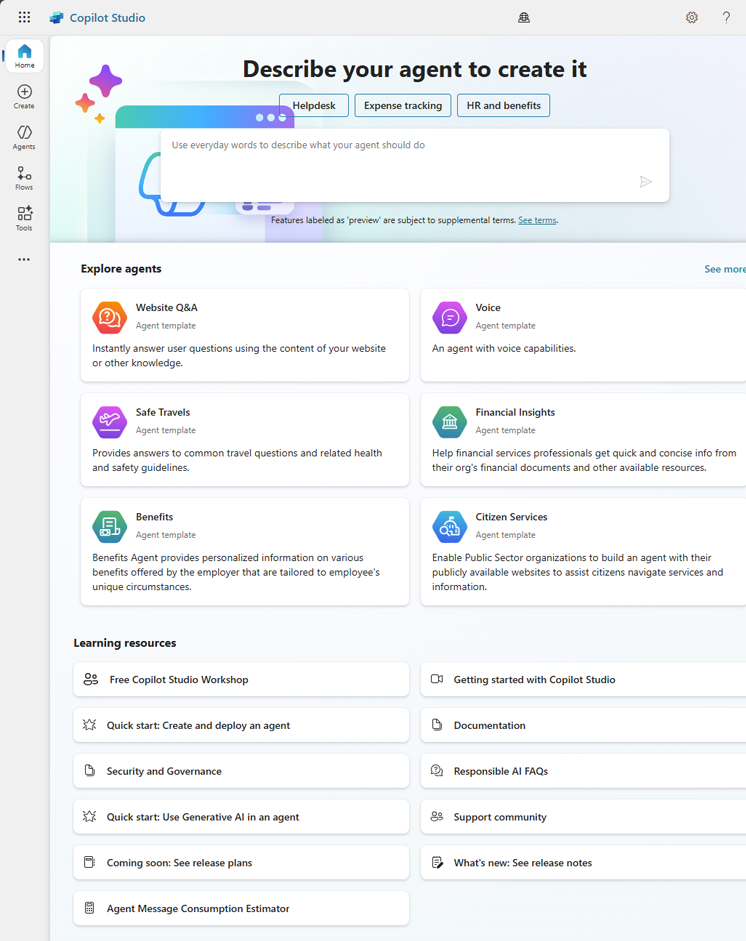This screenshot has width=746, height=941.
Task: Choose the Expense tracking suggestion chip
Action: click(403, 106)
